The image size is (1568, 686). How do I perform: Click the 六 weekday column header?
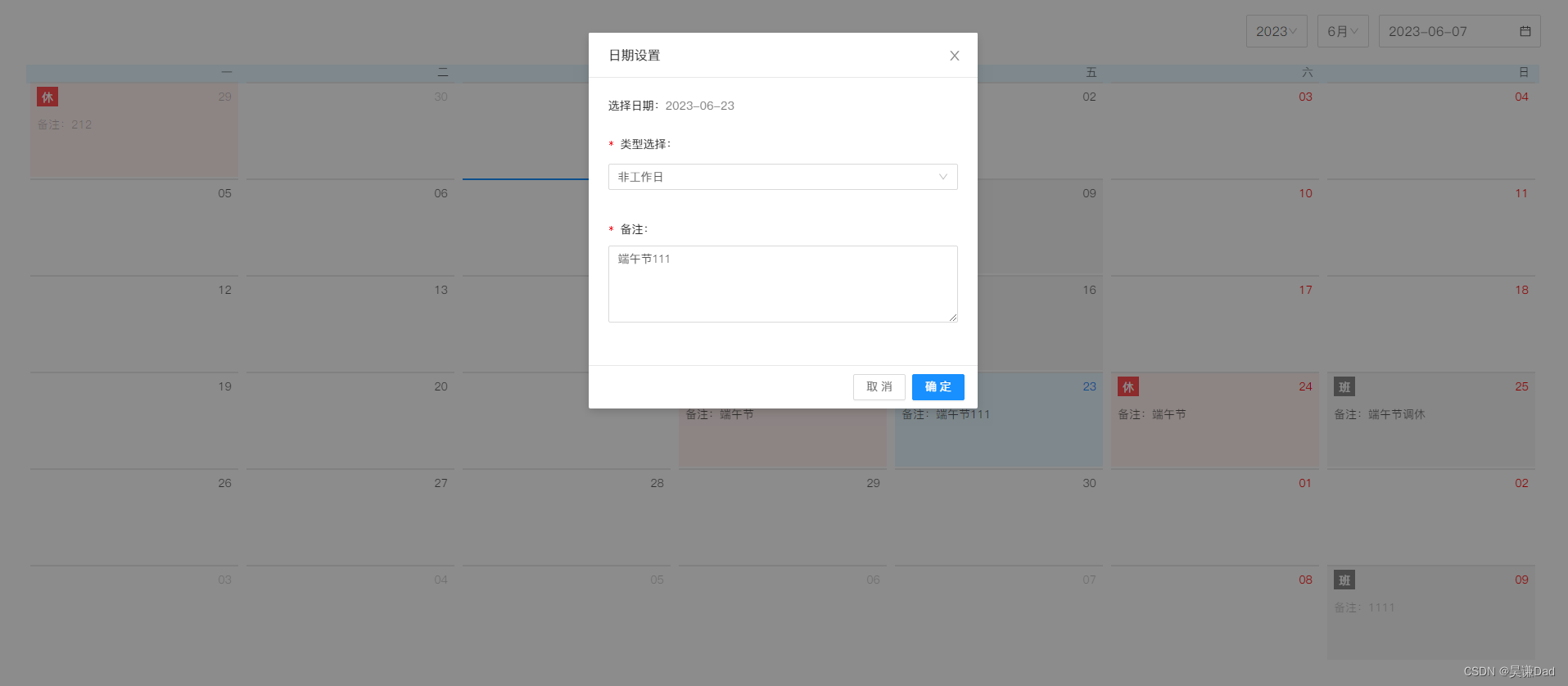(x=1308, y=73)
